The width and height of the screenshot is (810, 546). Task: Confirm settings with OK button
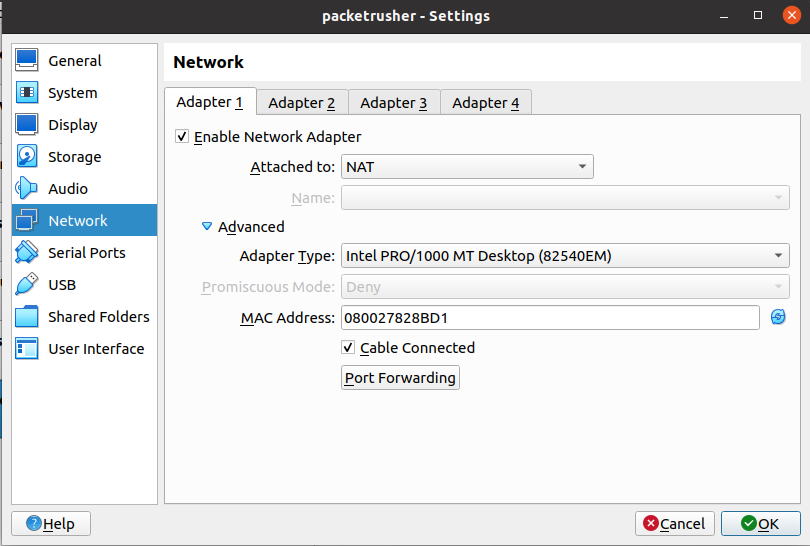click(x=760, y=524)
